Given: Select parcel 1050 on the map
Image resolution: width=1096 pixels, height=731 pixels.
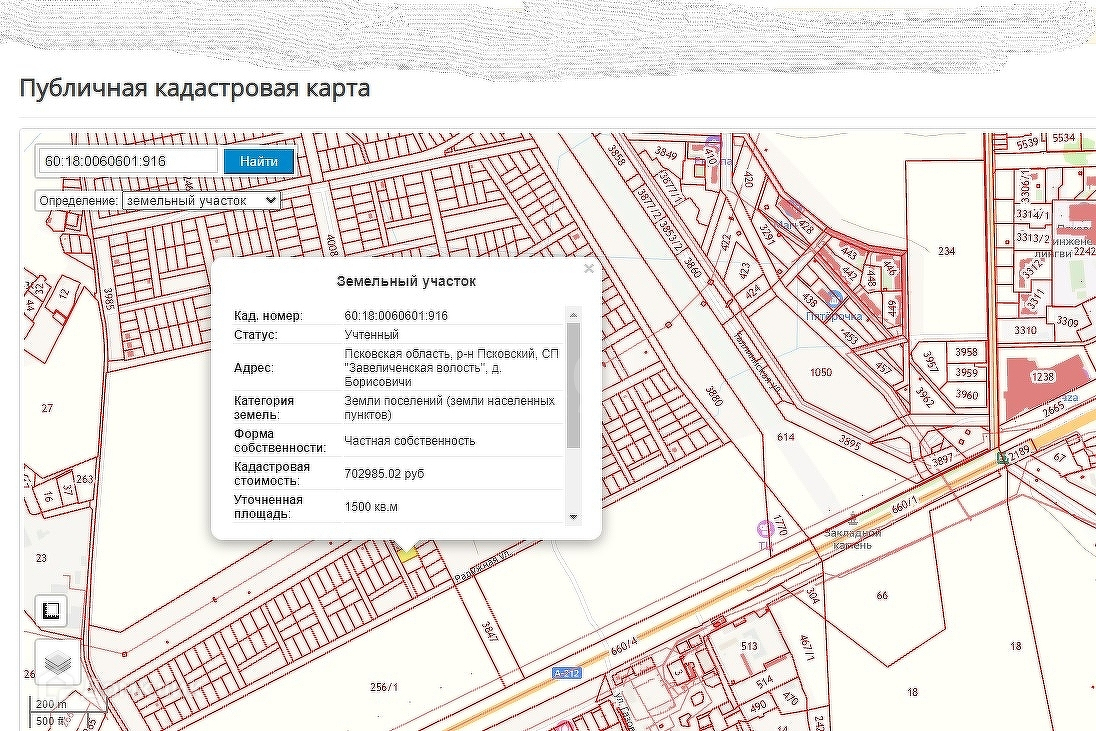Looking at the screenshot, I should coord(820,372).
